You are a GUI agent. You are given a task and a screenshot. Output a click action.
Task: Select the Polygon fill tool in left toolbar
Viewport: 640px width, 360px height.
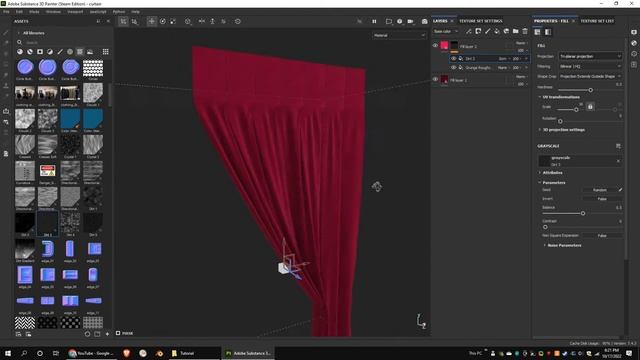(x=6, y=64)
